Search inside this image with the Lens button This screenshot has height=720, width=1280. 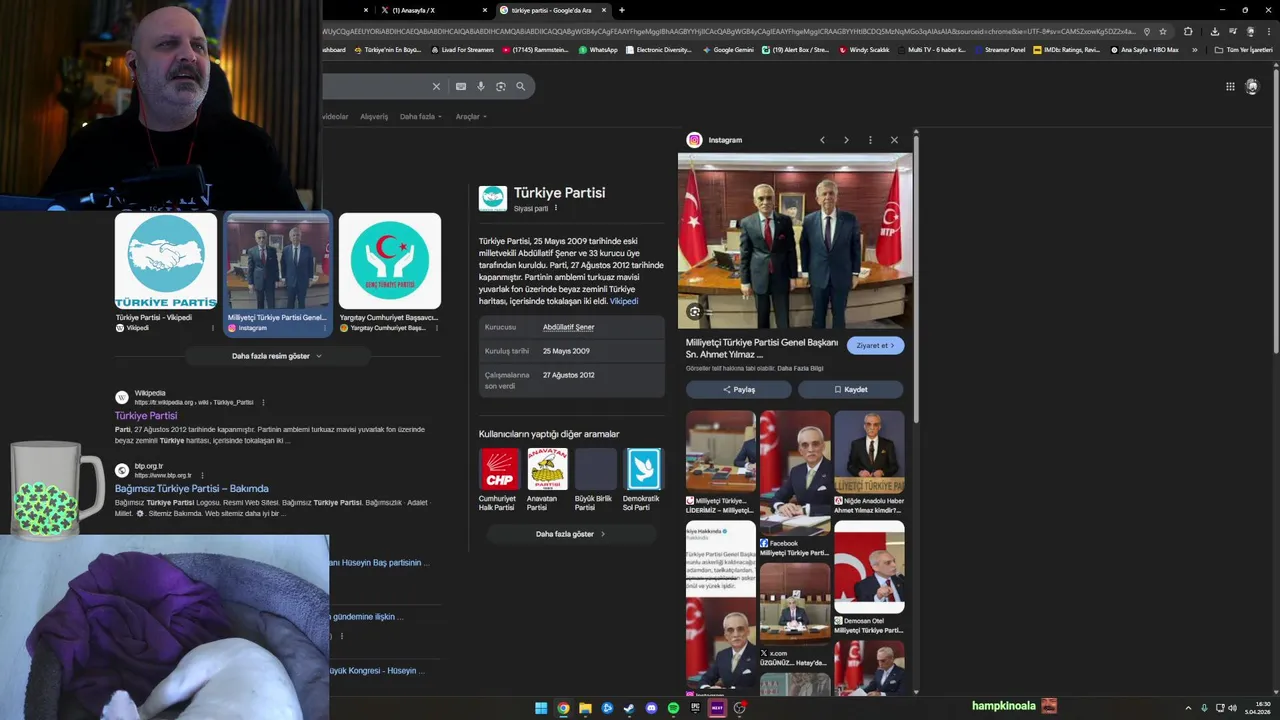pos(694,312)
